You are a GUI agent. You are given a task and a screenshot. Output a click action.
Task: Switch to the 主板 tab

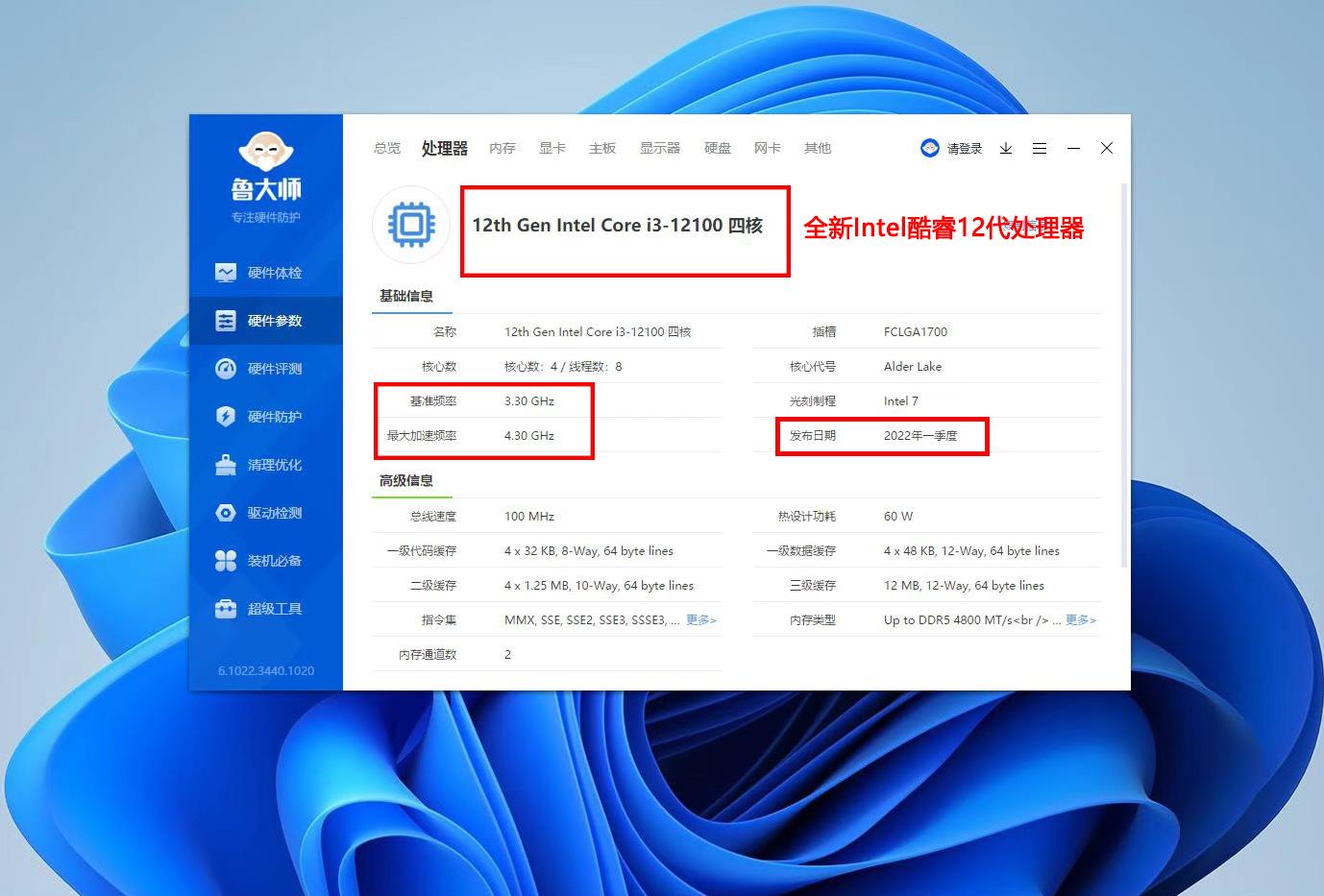coord(602,148)
